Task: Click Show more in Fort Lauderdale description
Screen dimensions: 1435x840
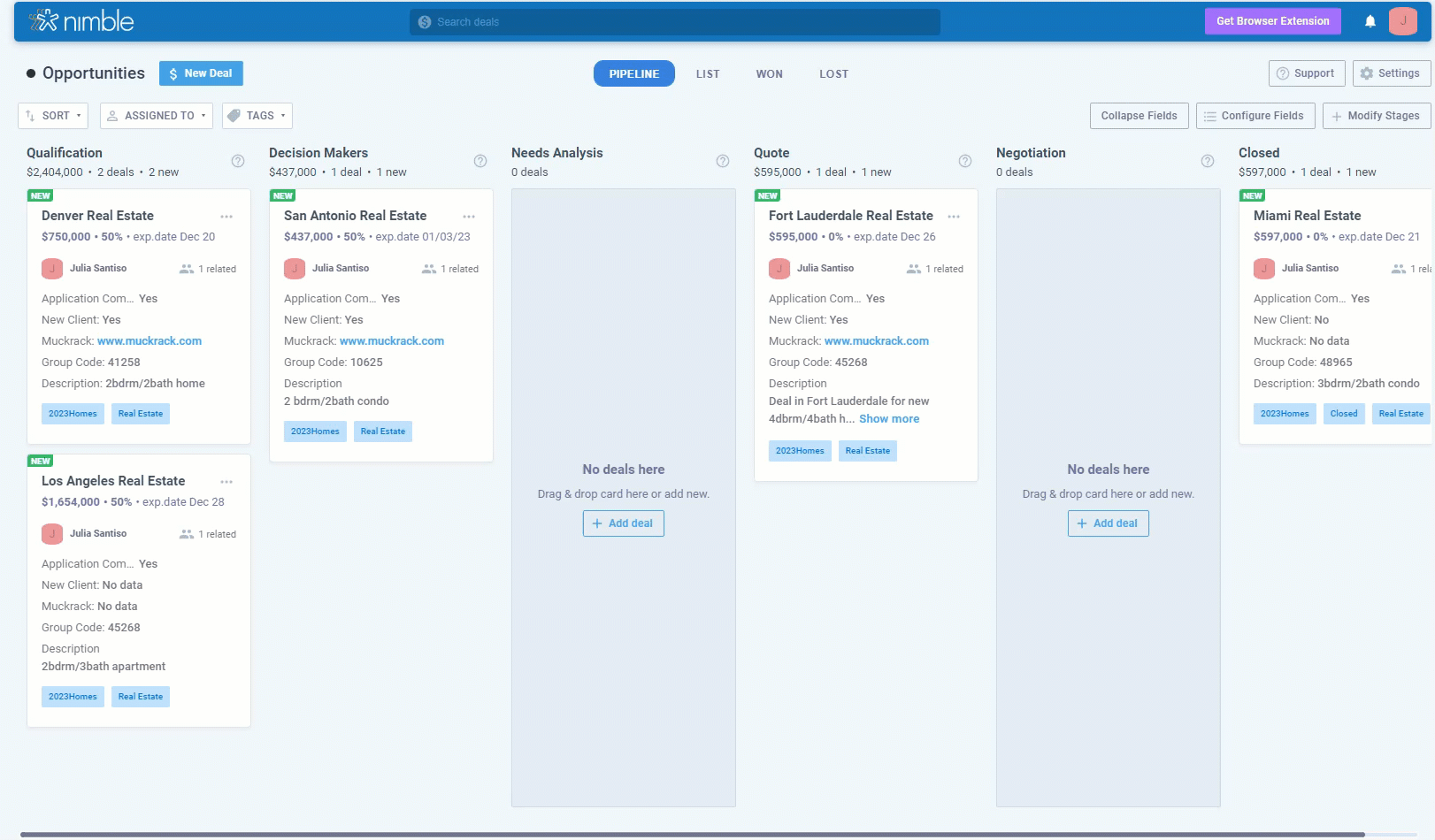Action: click(888, 419)
